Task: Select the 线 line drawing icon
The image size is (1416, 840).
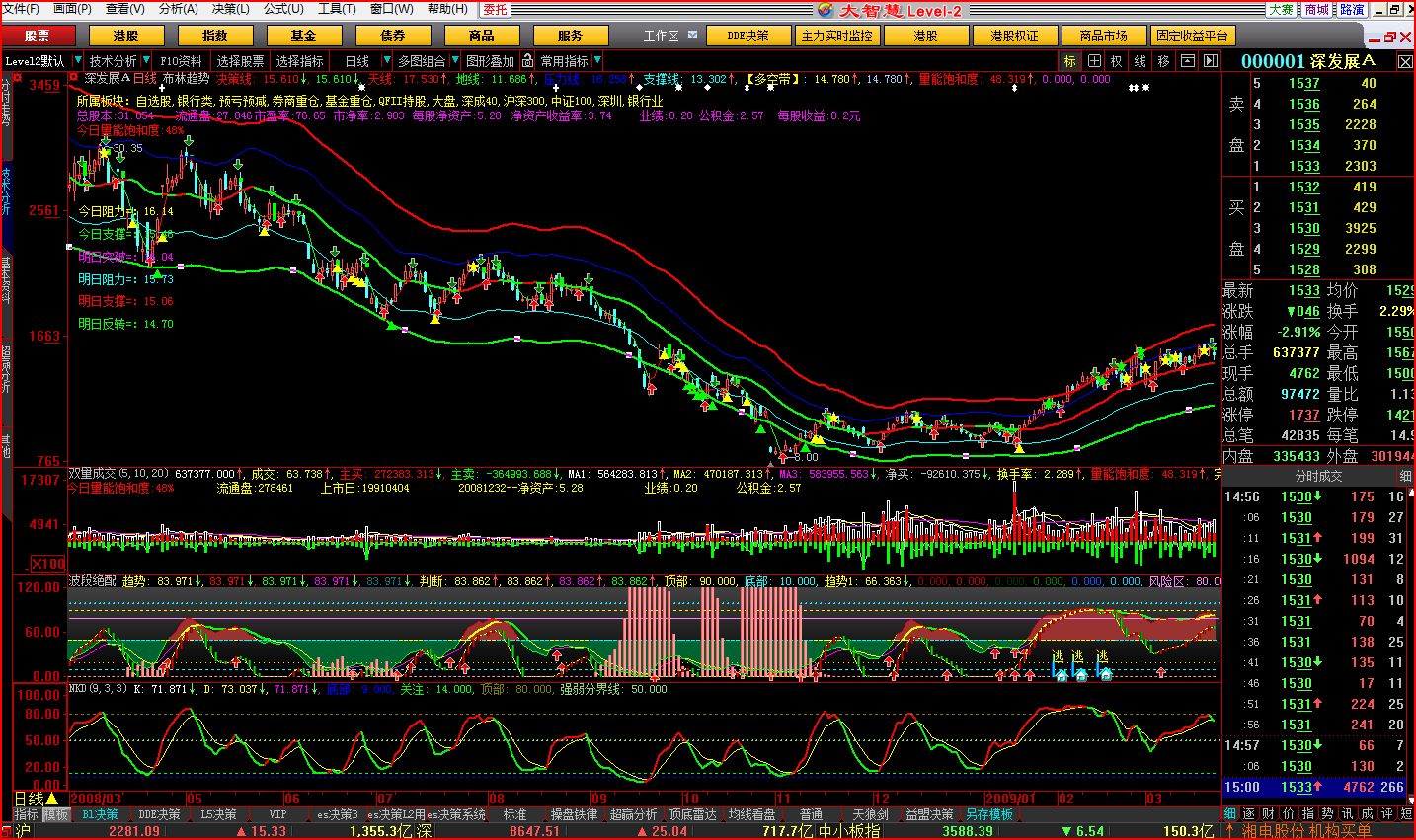Action: click(1141, 61)
